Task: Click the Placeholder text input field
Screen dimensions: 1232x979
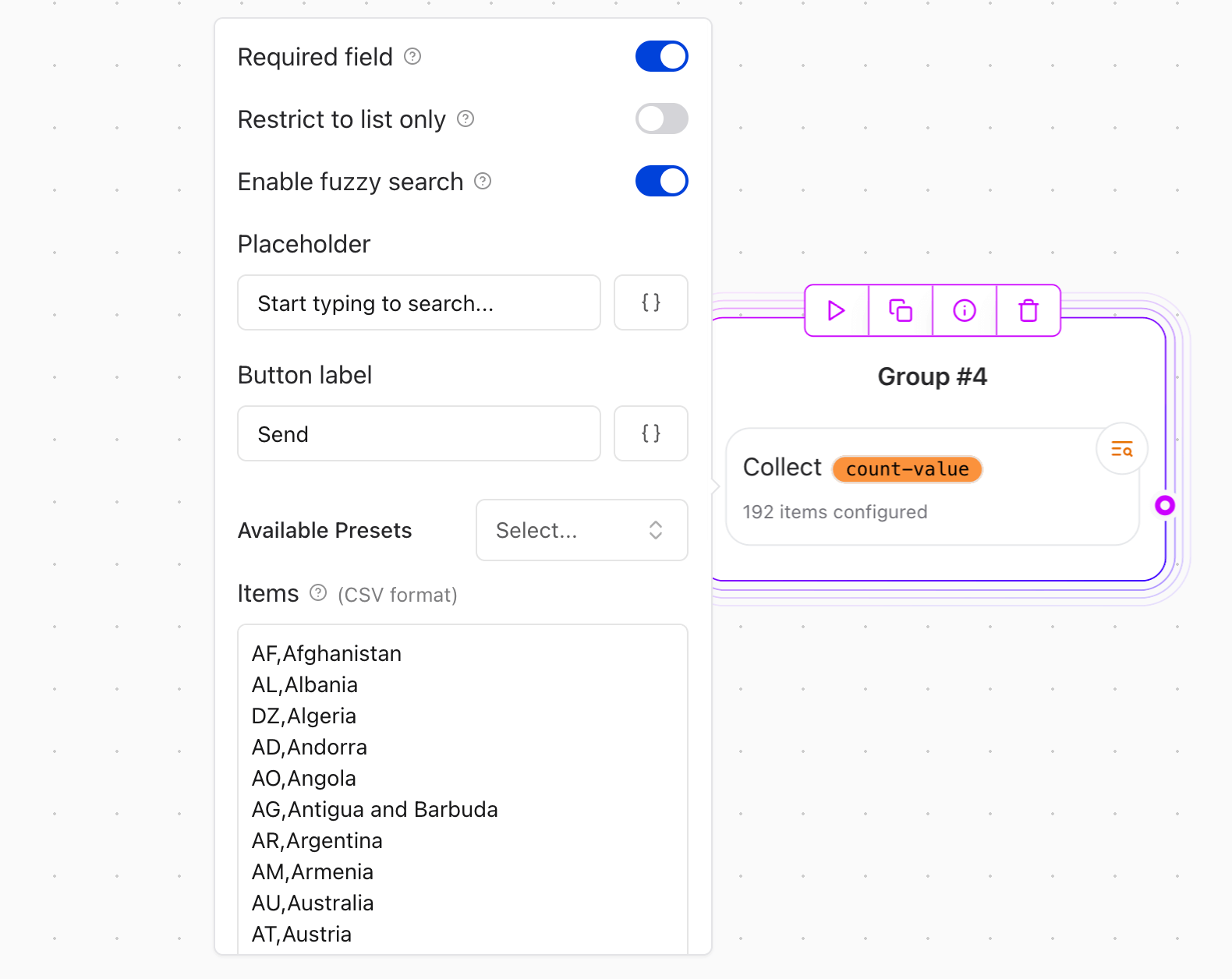Action: (x=420, y=302)
